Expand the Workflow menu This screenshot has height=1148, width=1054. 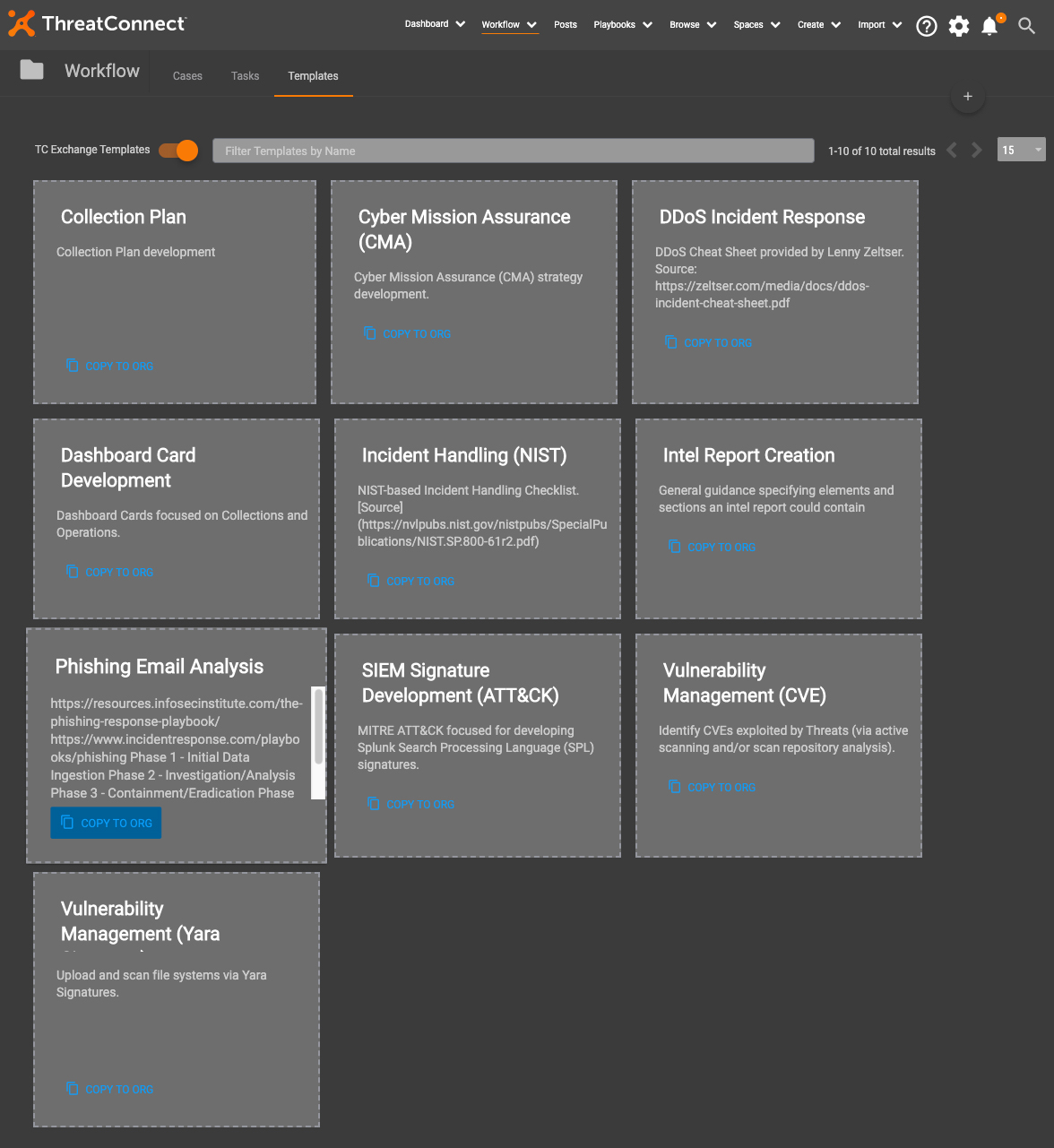pyautogui.click(x=509, y=25)
